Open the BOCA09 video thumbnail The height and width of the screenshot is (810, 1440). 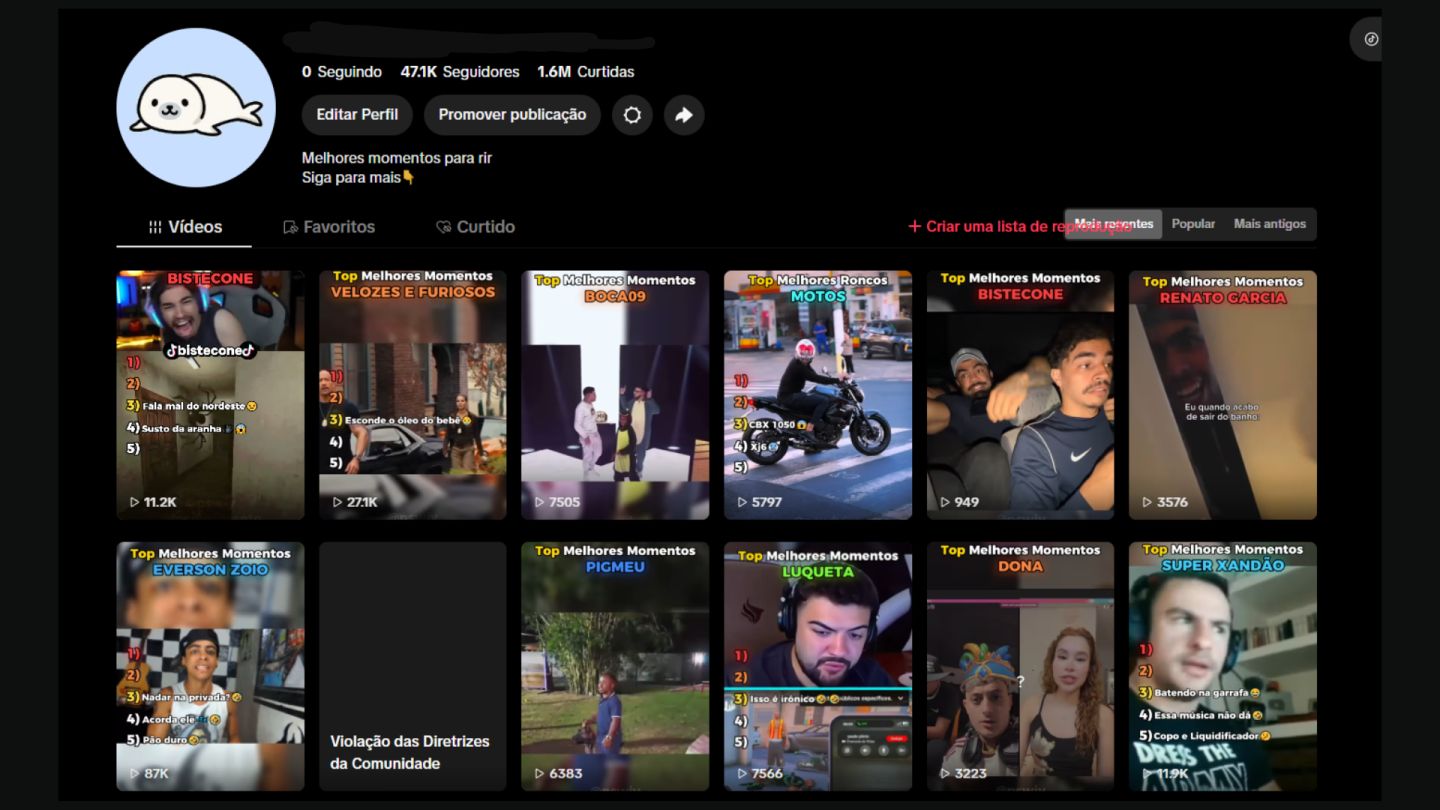615,395
